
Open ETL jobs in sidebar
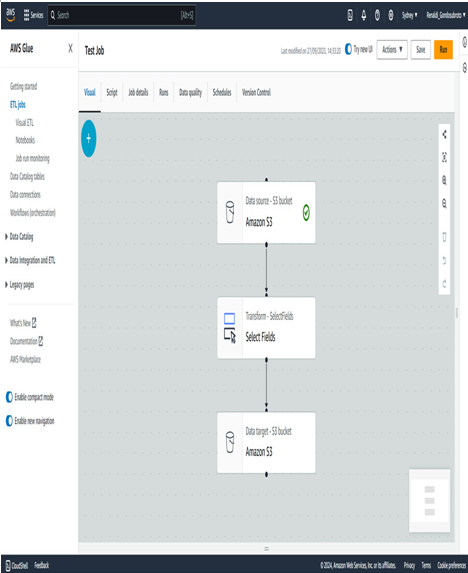click(18, 105)
